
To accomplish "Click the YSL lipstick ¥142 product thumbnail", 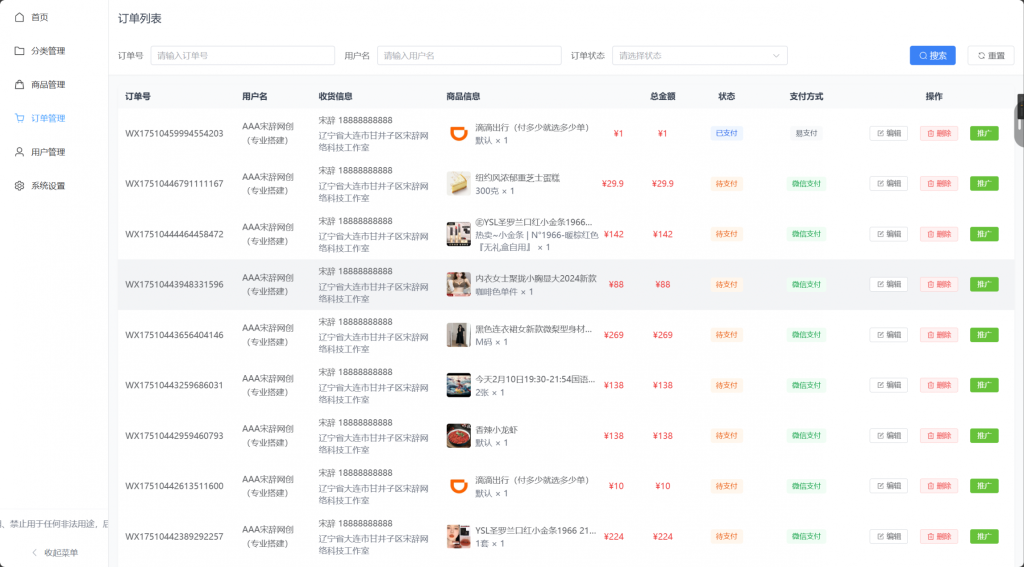I will point(458,234).
